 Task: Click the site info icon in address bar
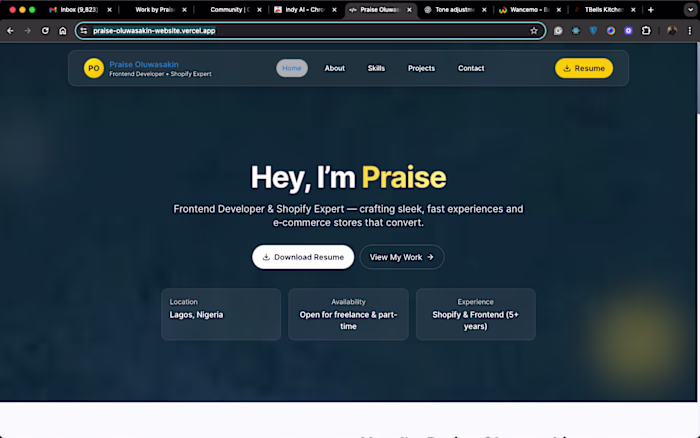[83, 31]
